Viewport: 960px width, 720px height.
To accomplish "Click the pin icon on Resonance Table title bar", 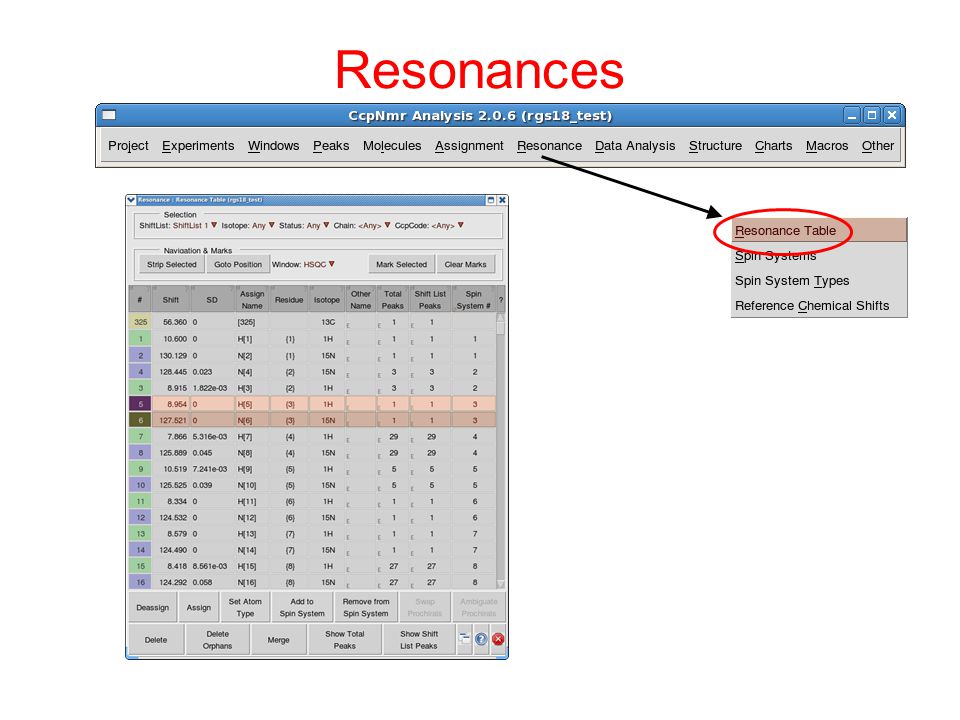I will pyautogui.click(x=131, y=200).
